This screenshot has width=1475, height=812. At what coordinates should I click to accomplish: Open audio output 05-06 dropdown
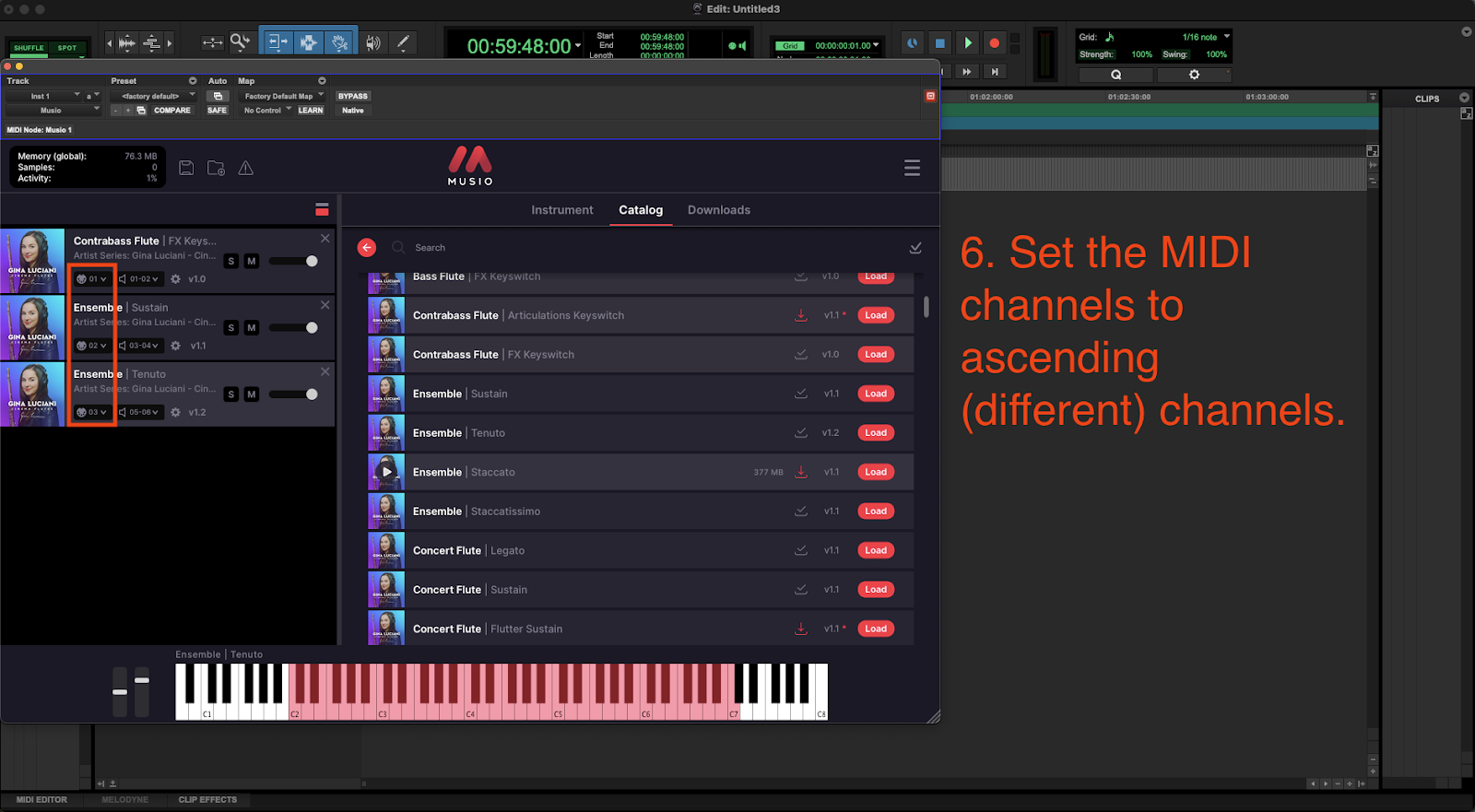point(139,412)
